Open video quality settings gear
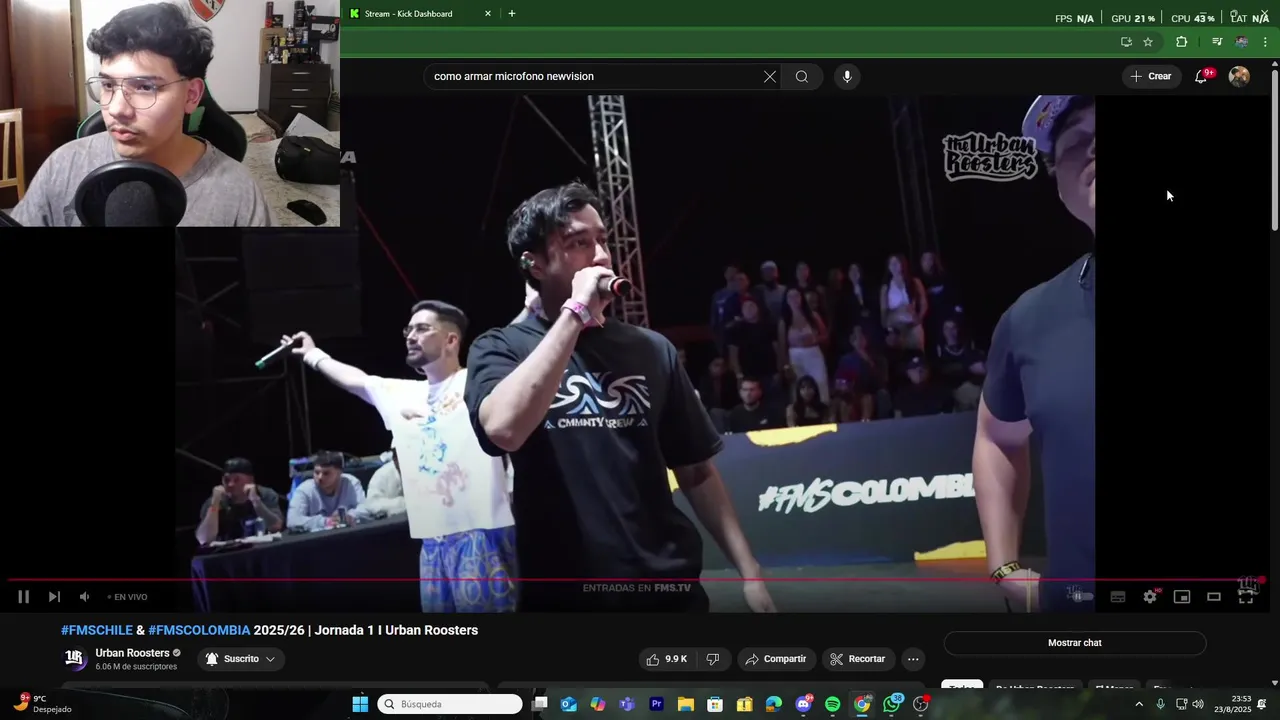 click(x=1150, y=597)
